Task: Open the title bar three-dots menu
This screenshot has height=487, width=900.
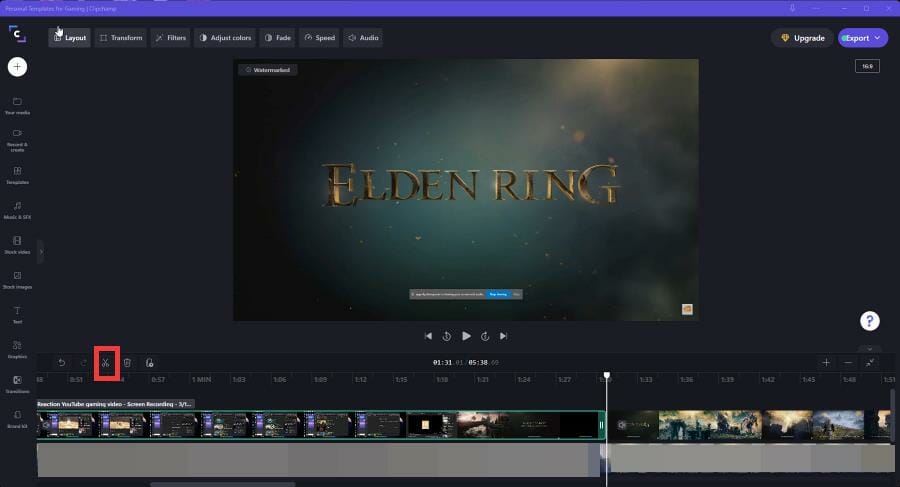Action: click(818, 8)
